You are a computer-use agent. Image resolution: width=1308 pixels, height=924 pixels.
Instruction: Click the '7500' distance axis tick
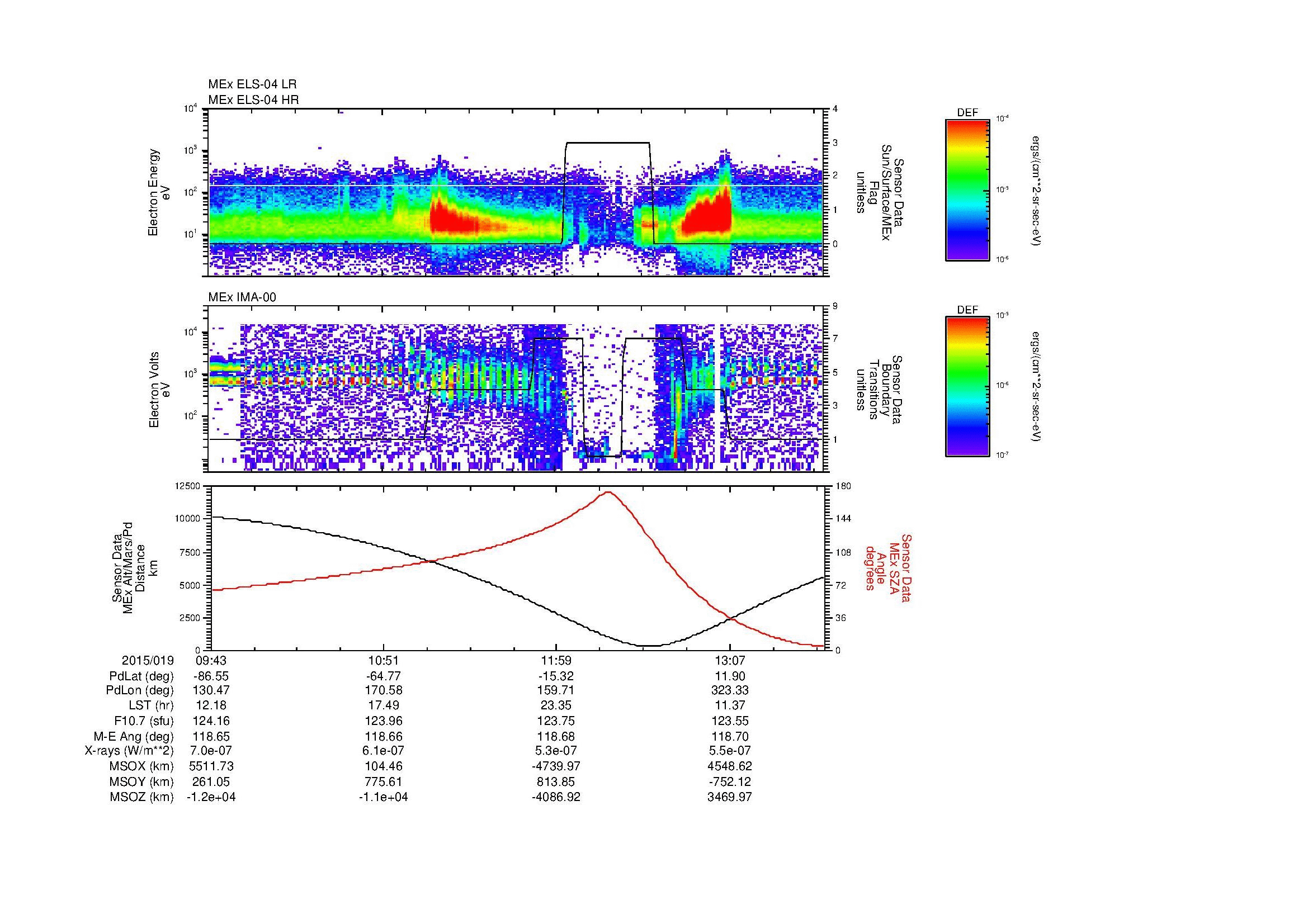191,552
